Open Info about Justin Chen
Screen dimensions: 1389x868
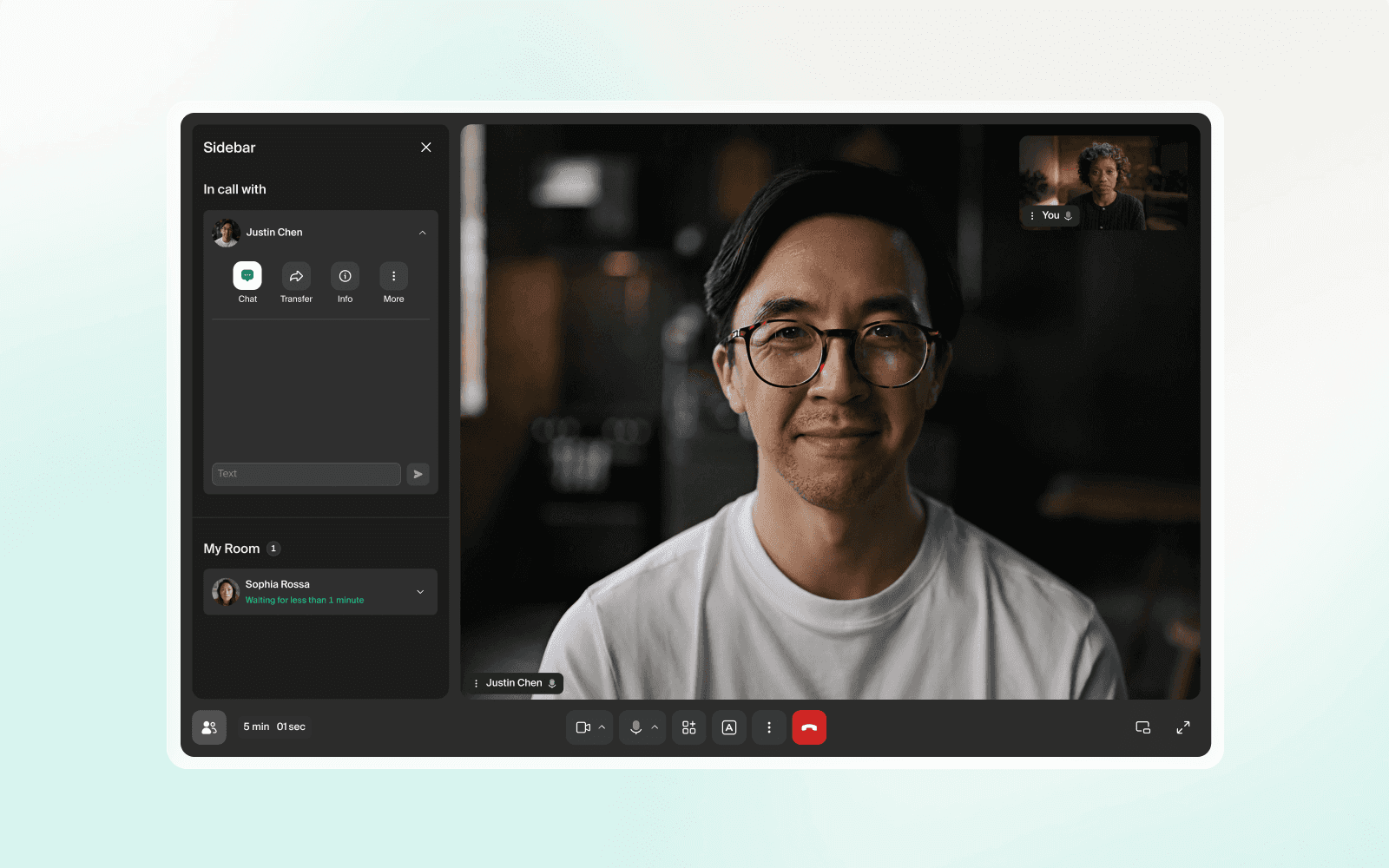click(x=345, y=276)
